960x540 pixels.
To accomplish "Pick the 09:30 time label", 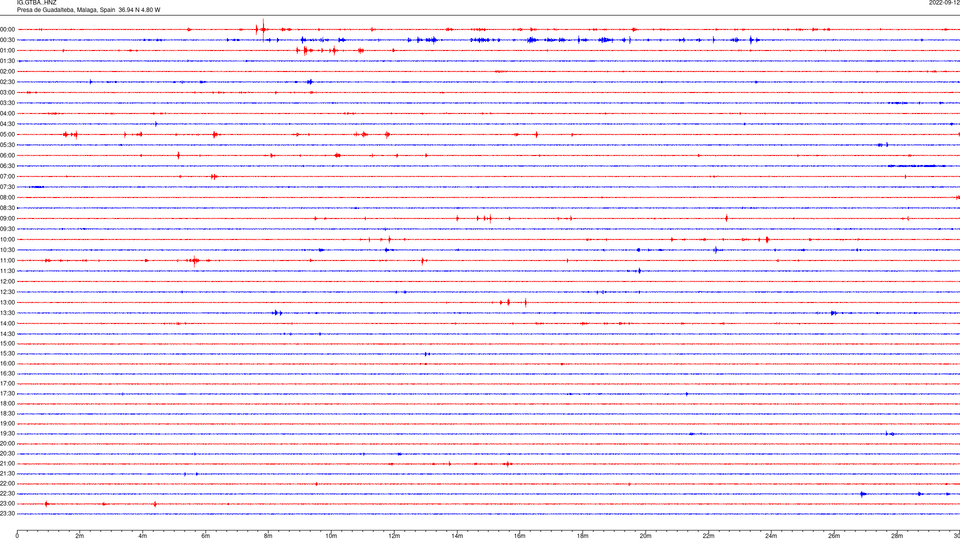I will tap(8, 229).
